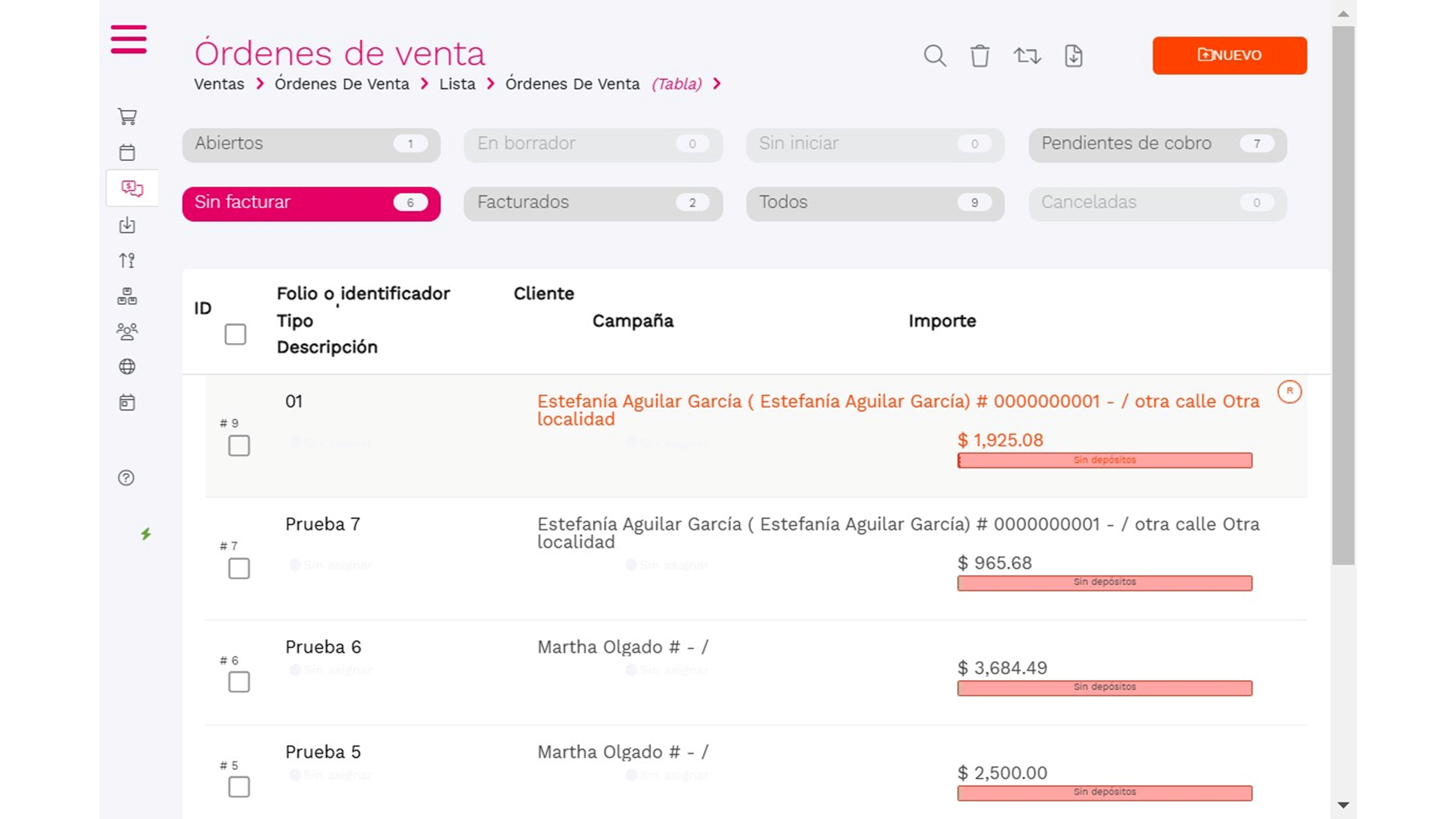Click chevron after Lista breadcrumb

491,84
